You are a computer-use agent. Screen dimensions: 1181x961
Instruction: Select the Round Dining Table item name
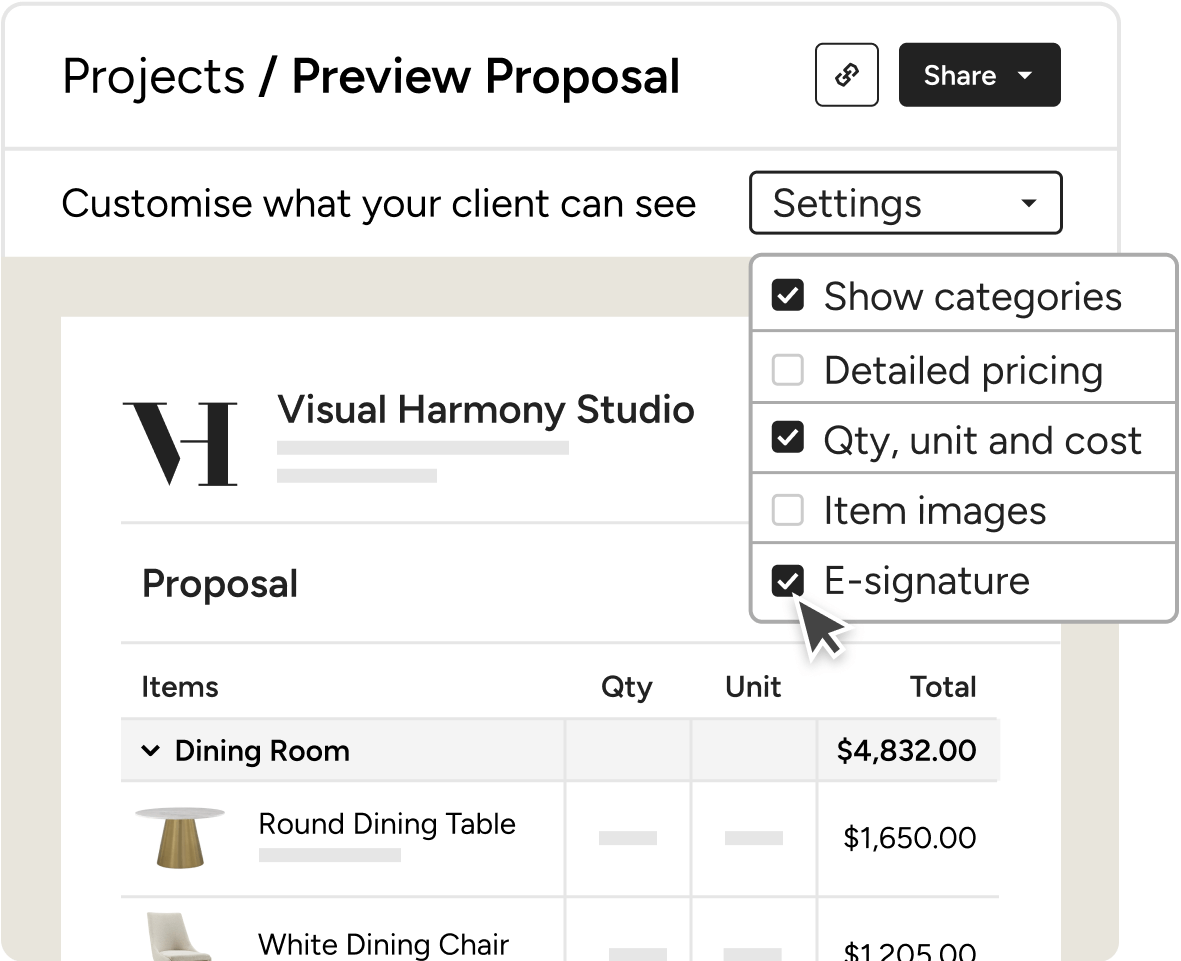(387, 824)
